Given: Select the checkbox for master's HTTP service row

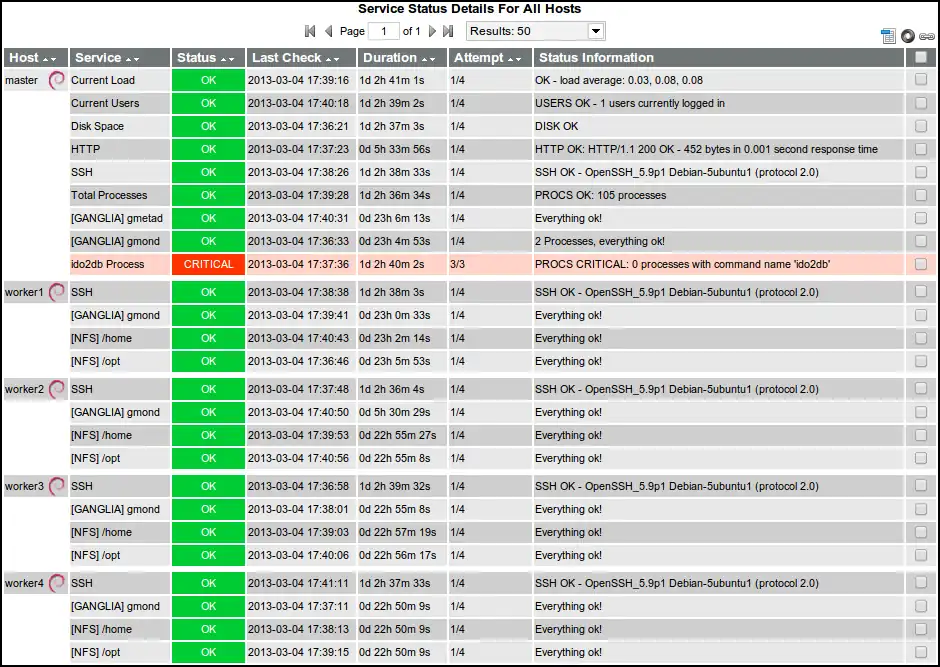Looking at the screenshot, I should click(920, 150).
